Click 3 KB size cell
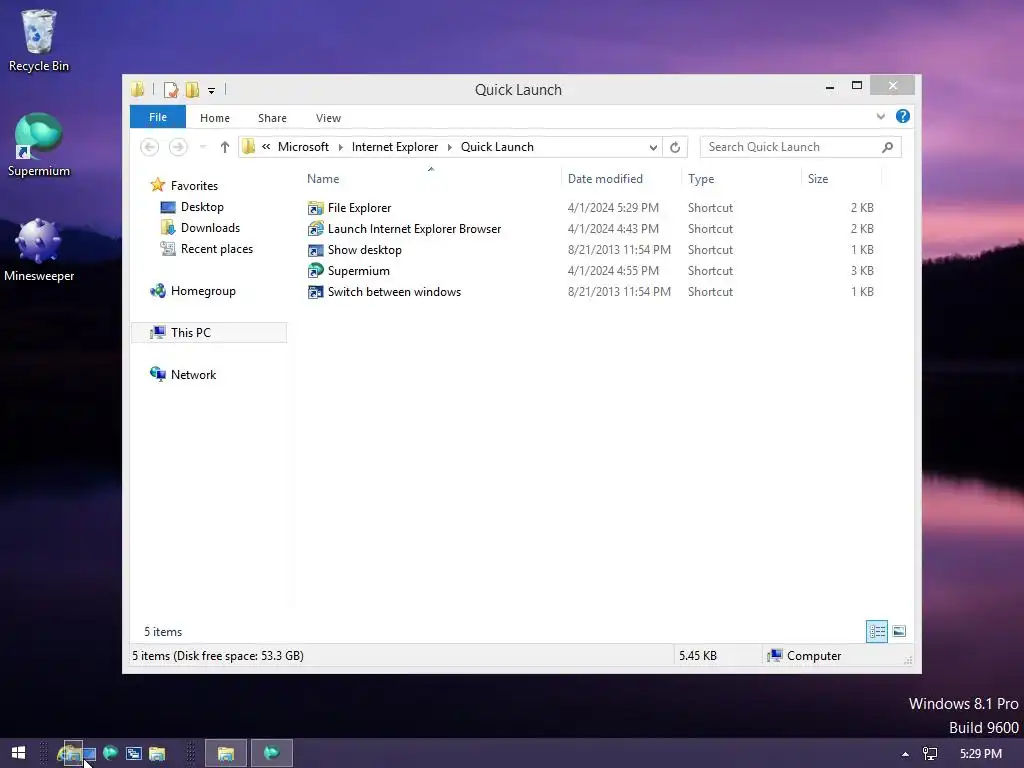The height and width of the screenshot is (768, 1024). pyautogui.click(x=862, y=270)
